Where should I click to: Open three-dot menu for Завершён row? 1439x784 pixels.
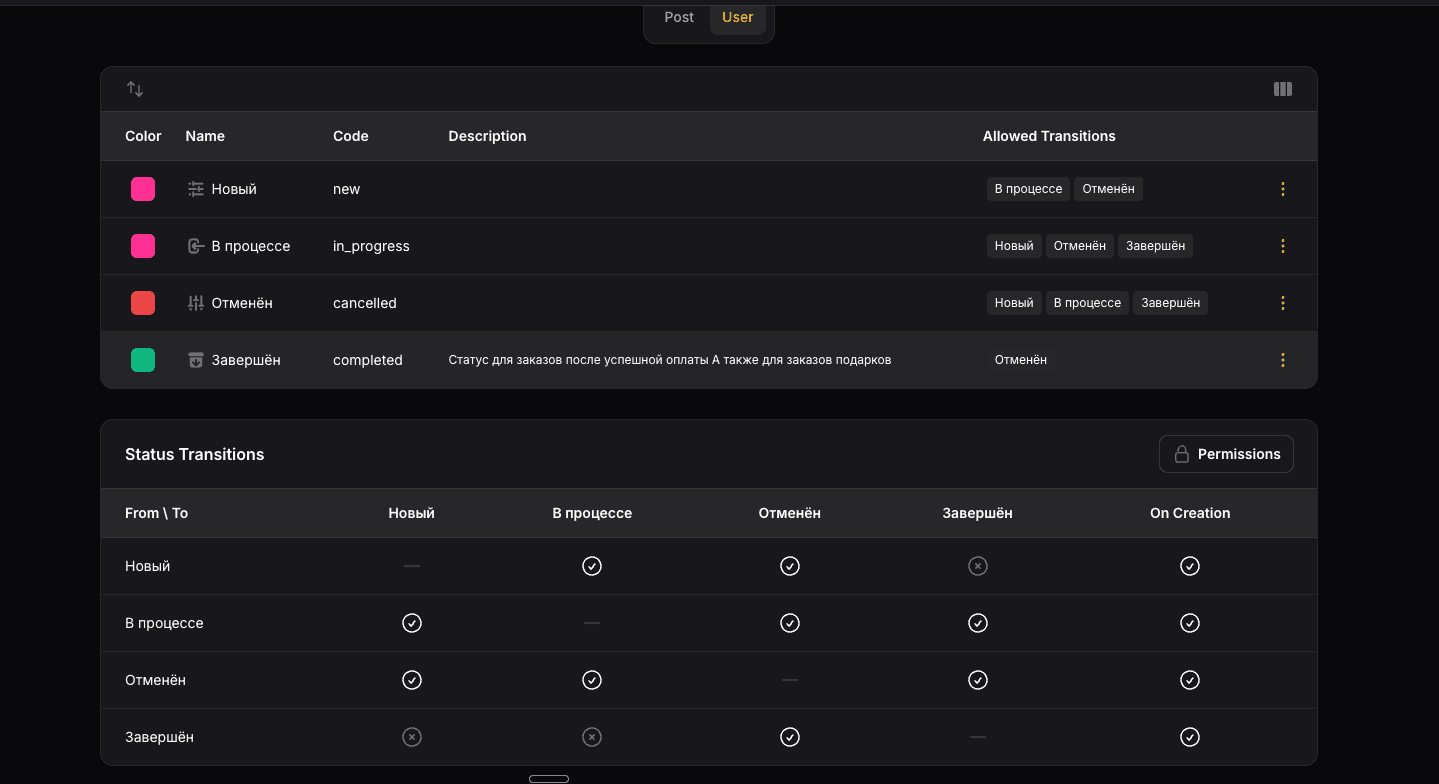[x=1283, y=360]
